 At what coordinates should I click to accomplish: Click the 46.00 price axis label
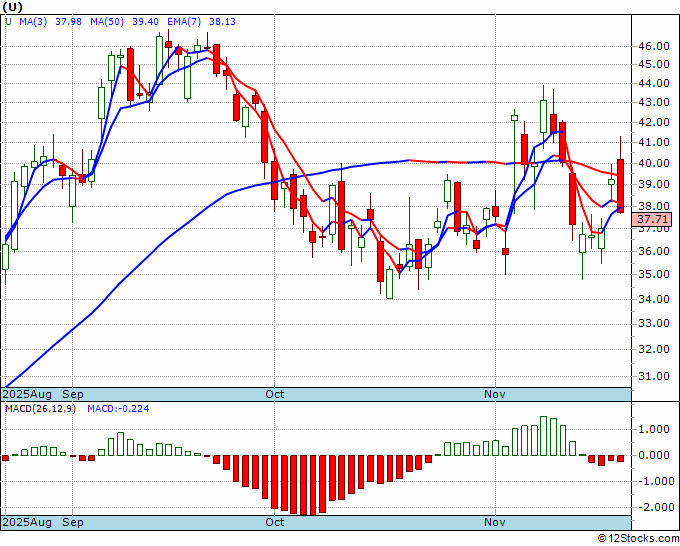click(x=654, y=46)
